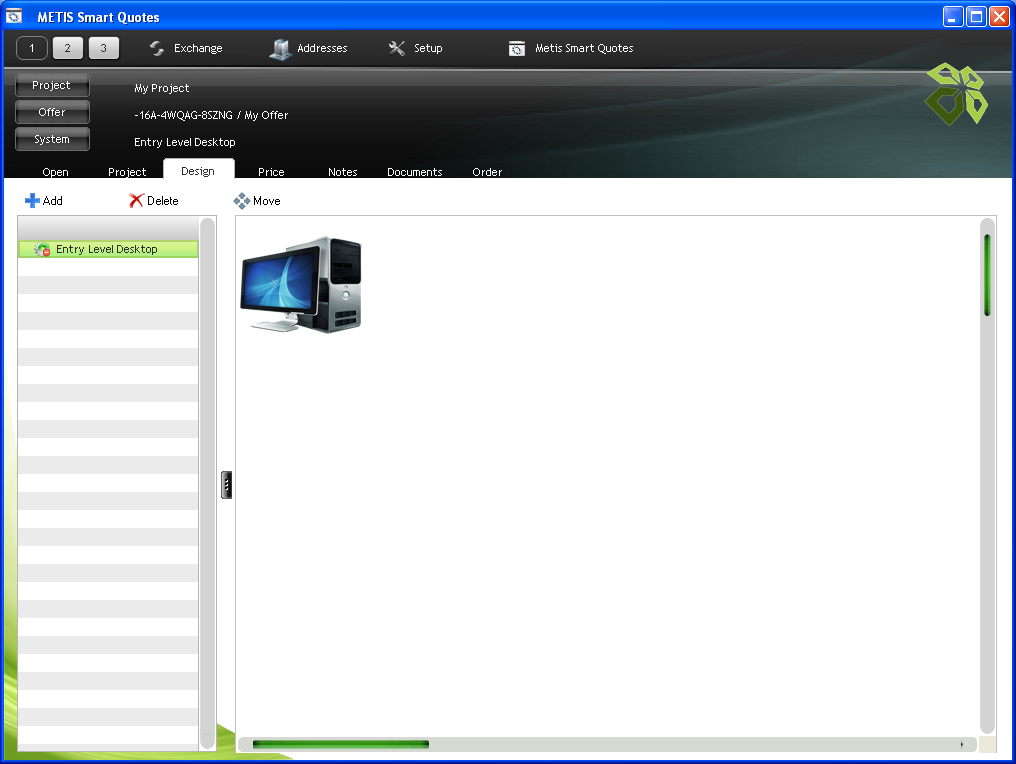
Task: Select Entry Level Desktop in the list
Action: 108,249
